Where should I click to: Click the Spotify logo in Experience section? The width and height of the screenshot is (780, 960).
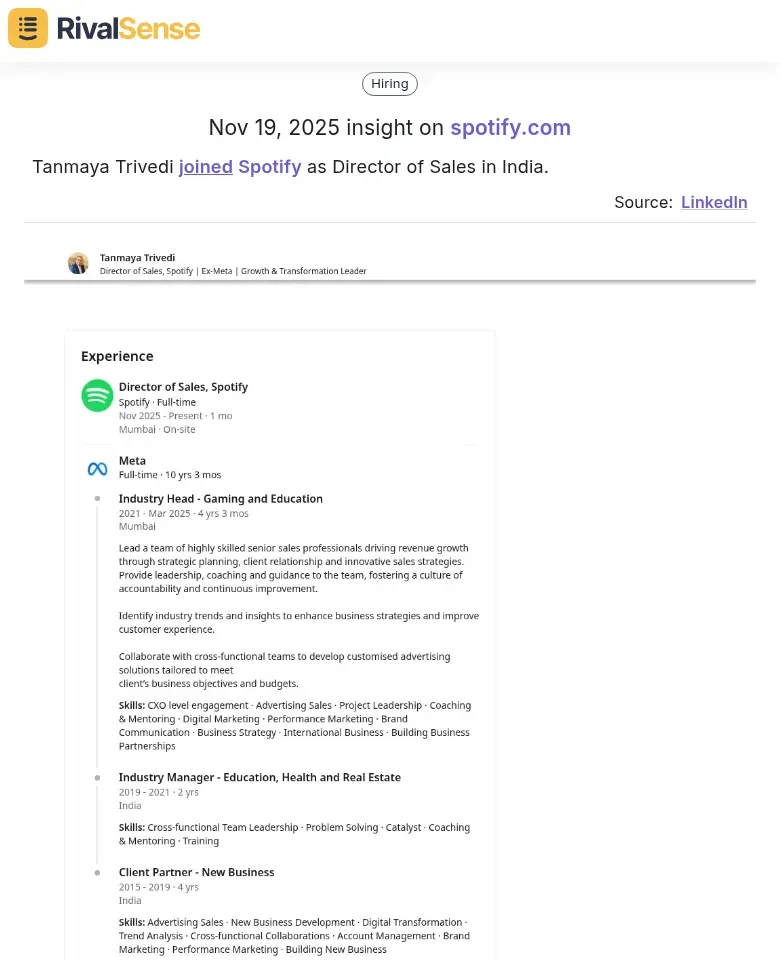click(x=97, y=396)
